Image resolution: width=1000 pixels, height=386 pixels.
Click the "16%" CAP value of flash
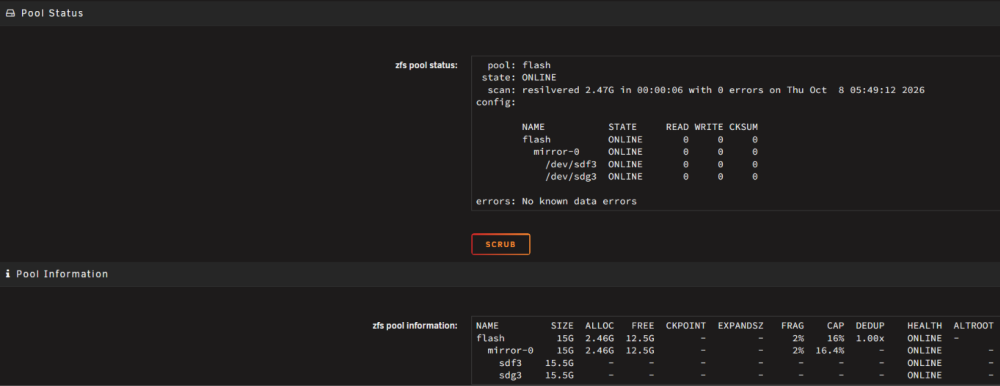click(836, 338)
